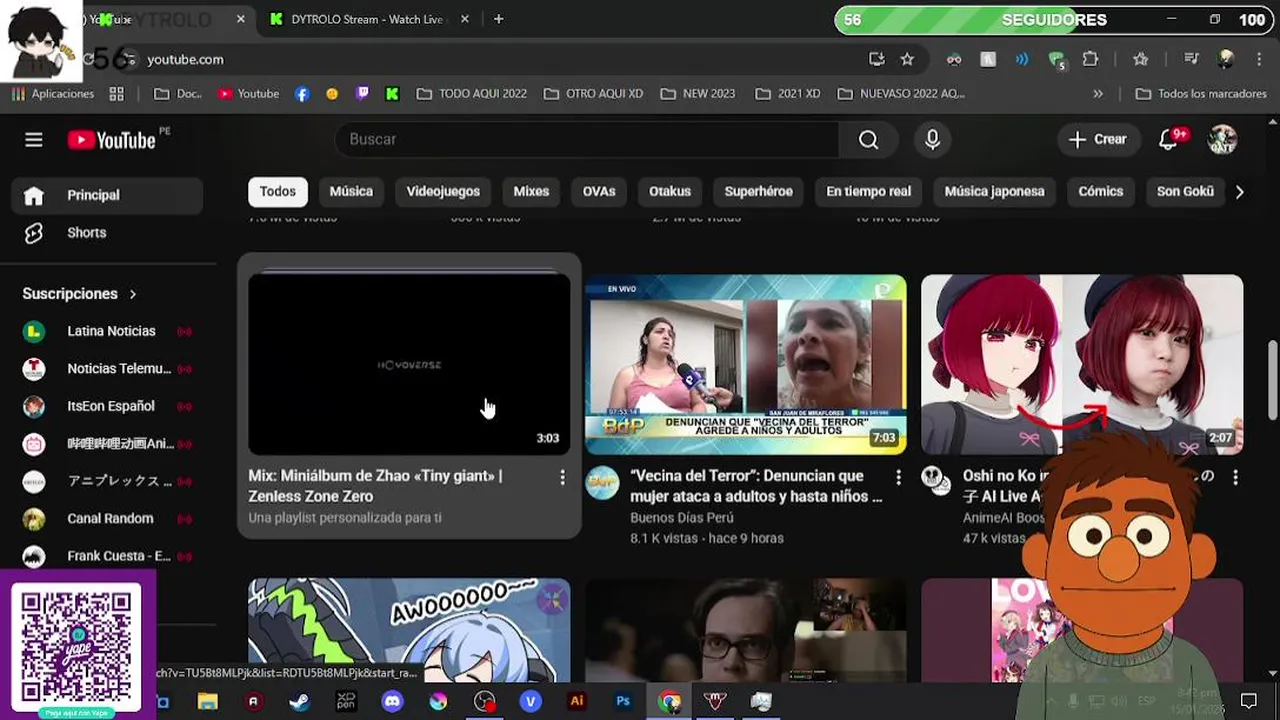
Task: Select the OVAs filter chip
Action: [599, 191]
